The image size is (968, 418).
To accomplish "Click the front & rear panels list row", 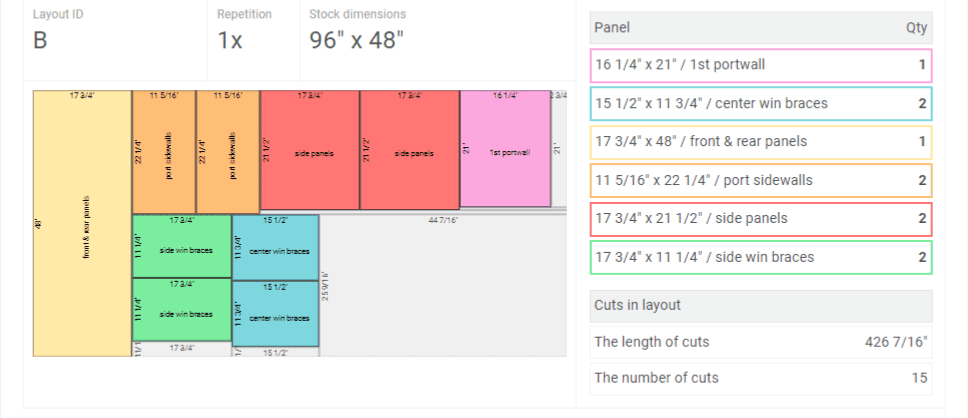I will point(761,142).
